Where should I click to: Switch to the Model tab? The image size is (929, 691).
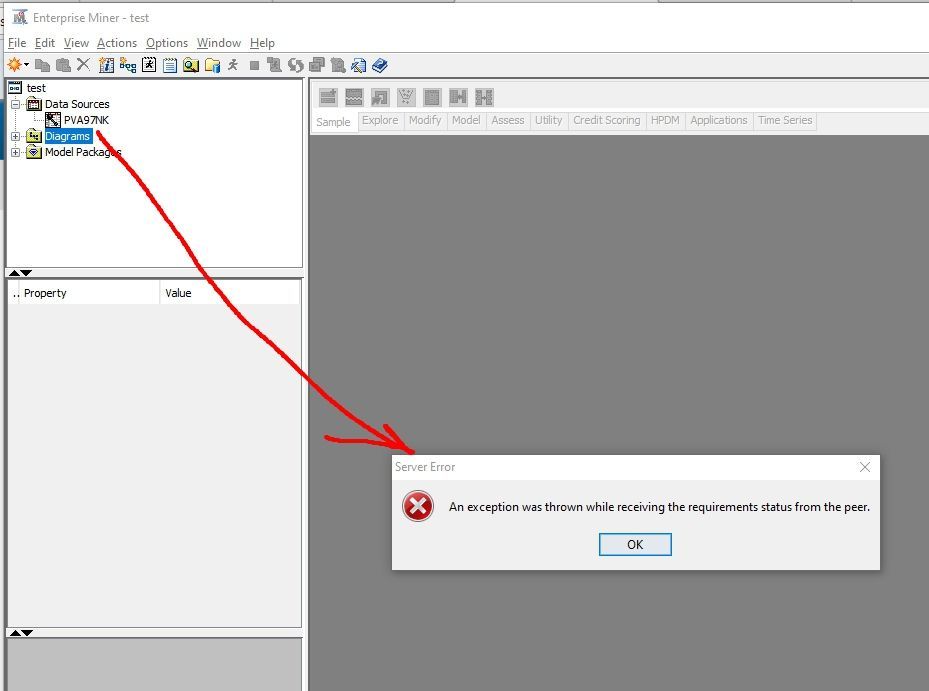coord(466,120)
